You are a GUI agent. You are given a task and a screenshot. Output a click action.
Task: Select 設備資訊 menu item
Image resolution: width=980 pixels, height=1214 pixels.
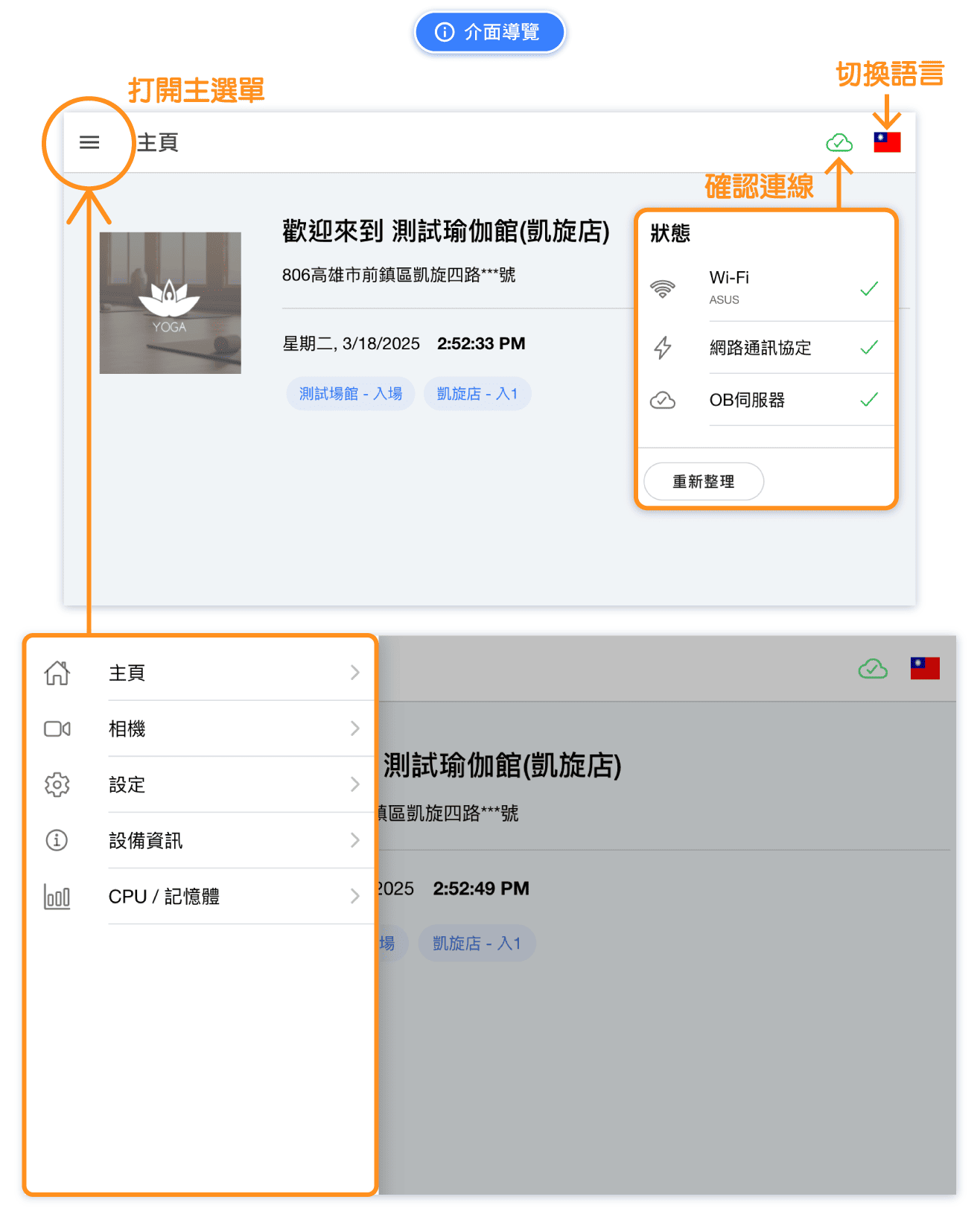click(146, 841)
